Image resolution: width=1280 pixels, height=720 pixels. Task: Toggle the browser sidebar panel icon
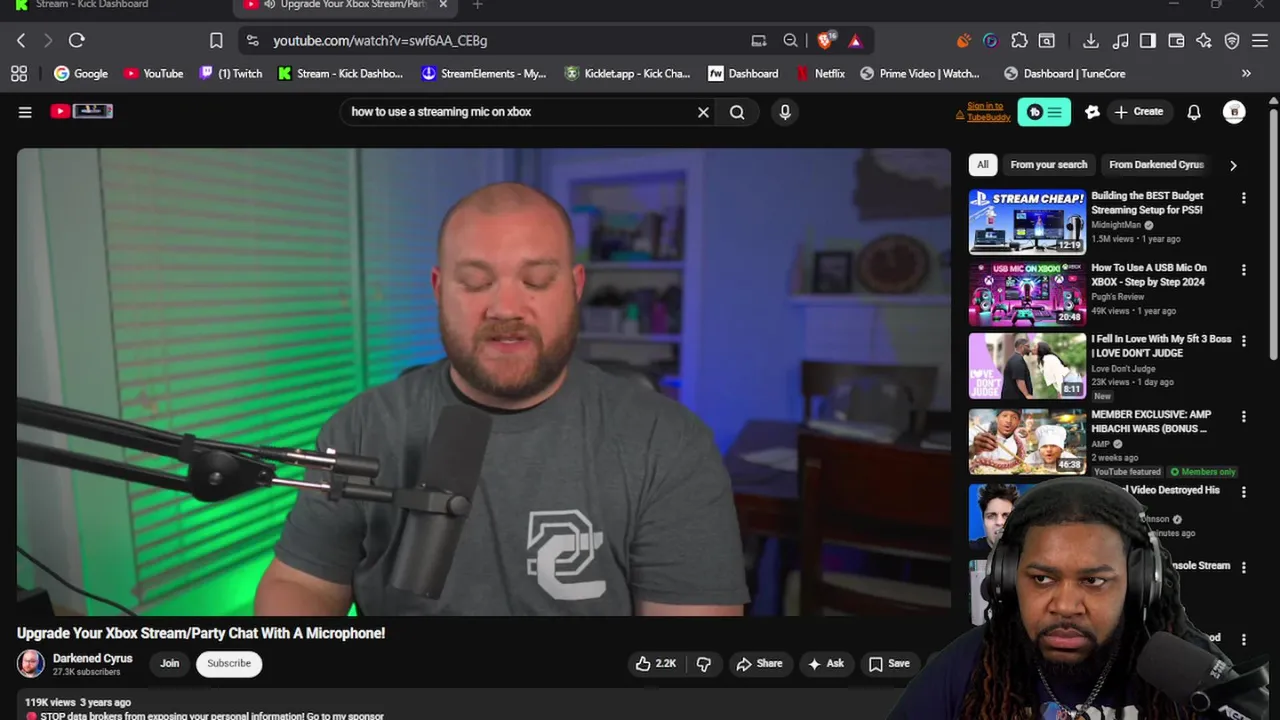1148,40
